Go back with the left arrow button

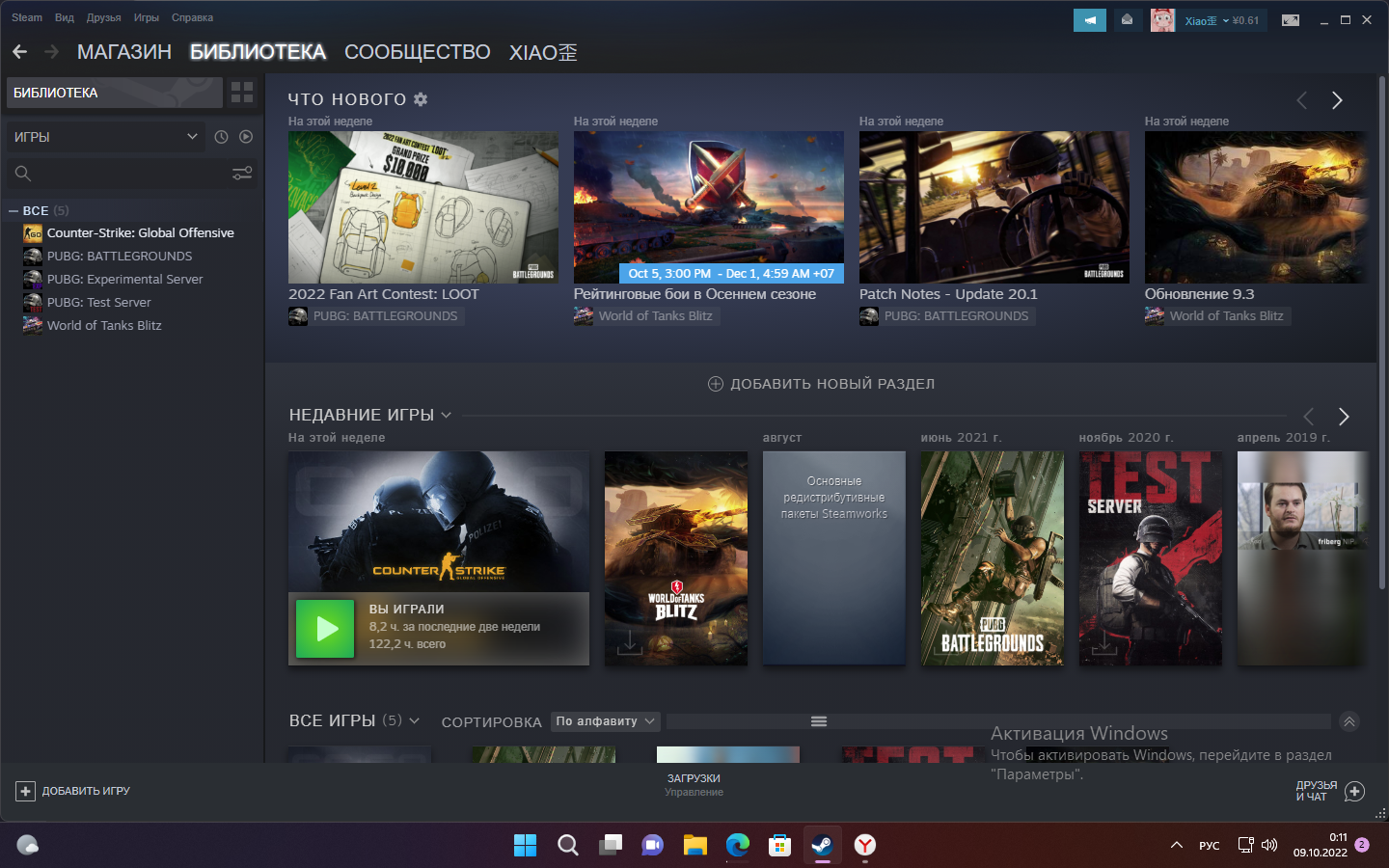[x=19, y=52]
